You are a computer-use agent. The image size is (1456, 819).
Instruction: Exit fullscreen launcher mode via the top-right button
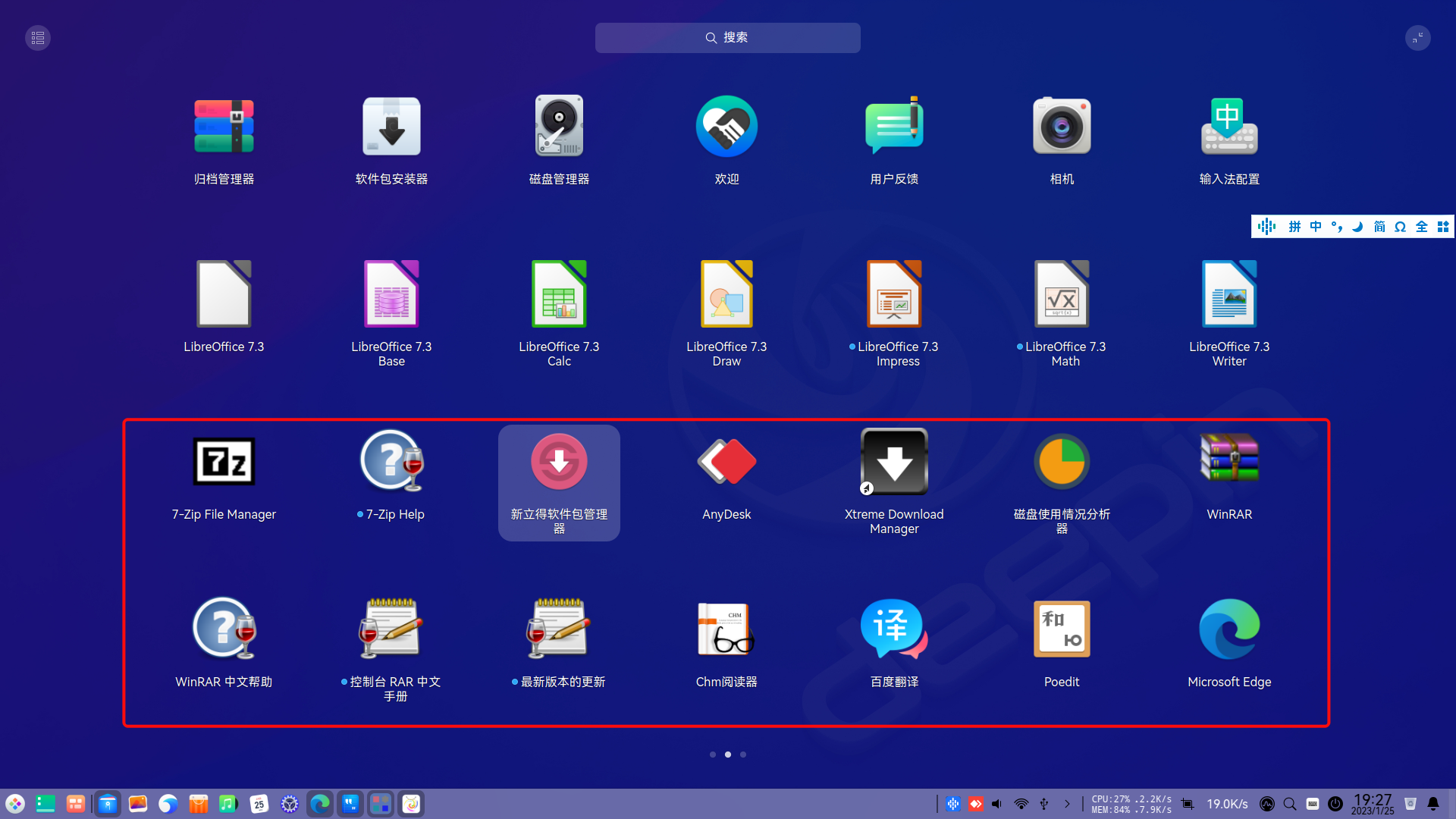point(1417,38)
